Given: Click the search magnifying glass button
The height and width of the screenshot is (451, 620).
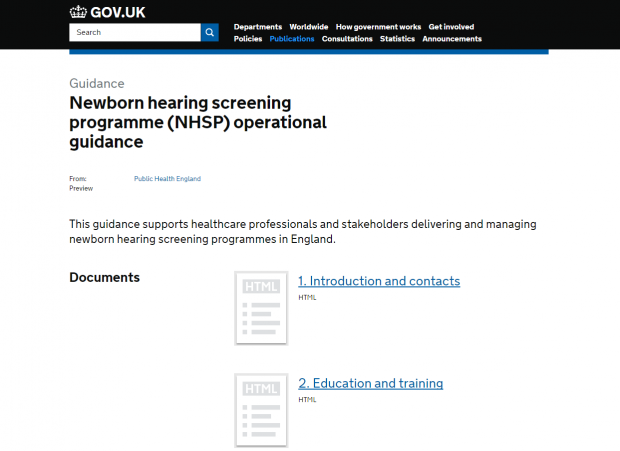Looking at the screenshot, I should point(210,32).
